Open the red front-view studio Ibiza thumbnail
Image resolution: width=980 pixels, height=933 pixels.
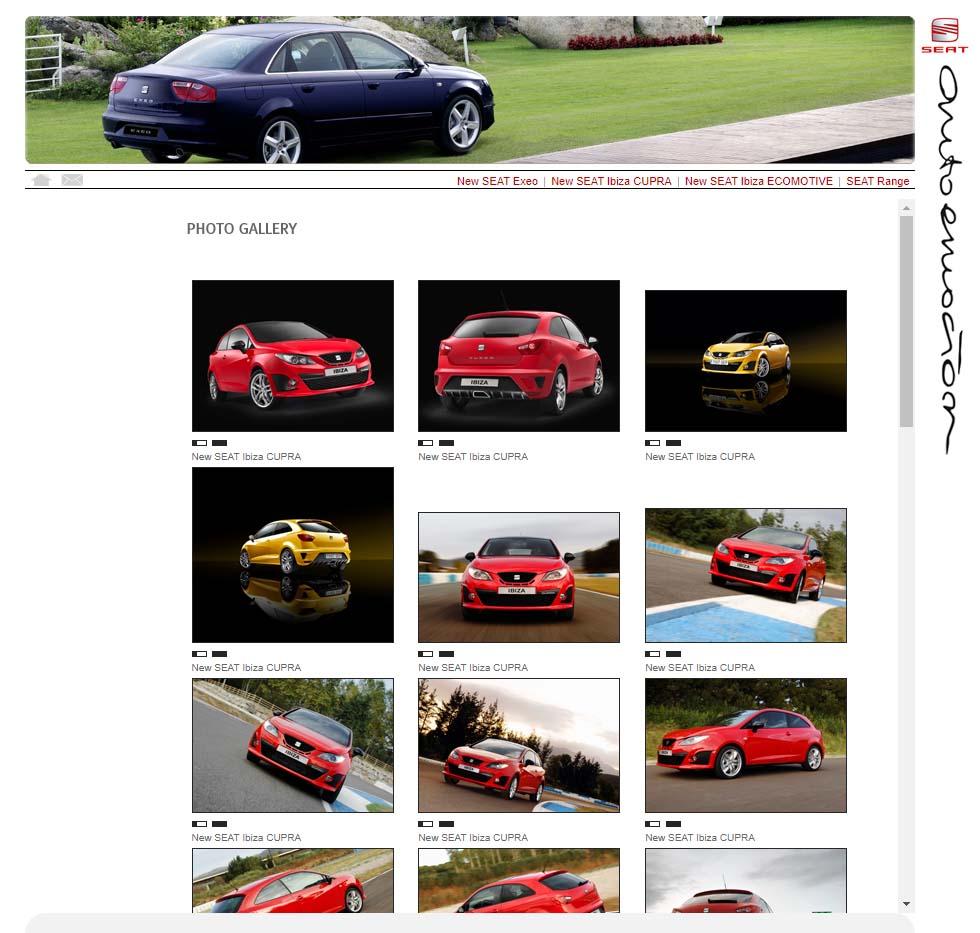(x=292, y=356)
